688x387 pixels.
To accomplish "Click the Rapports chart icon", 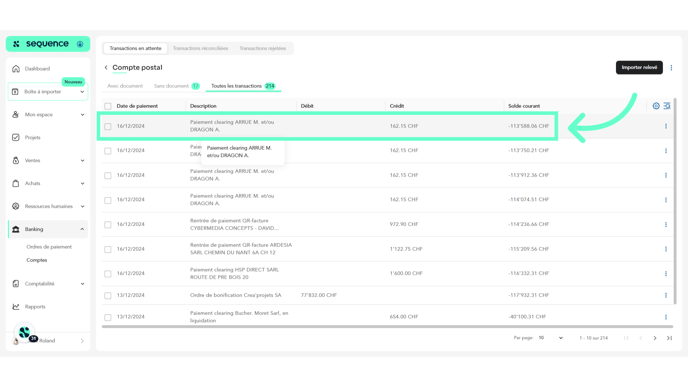I will [16, 307].
